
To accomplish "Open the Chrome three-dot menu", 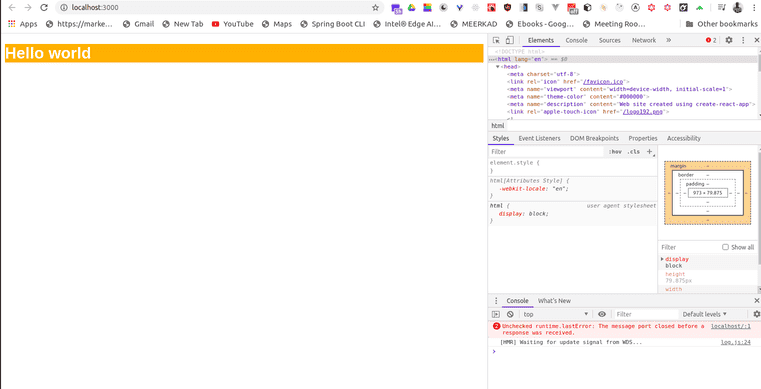I will [x=753, y=7].
